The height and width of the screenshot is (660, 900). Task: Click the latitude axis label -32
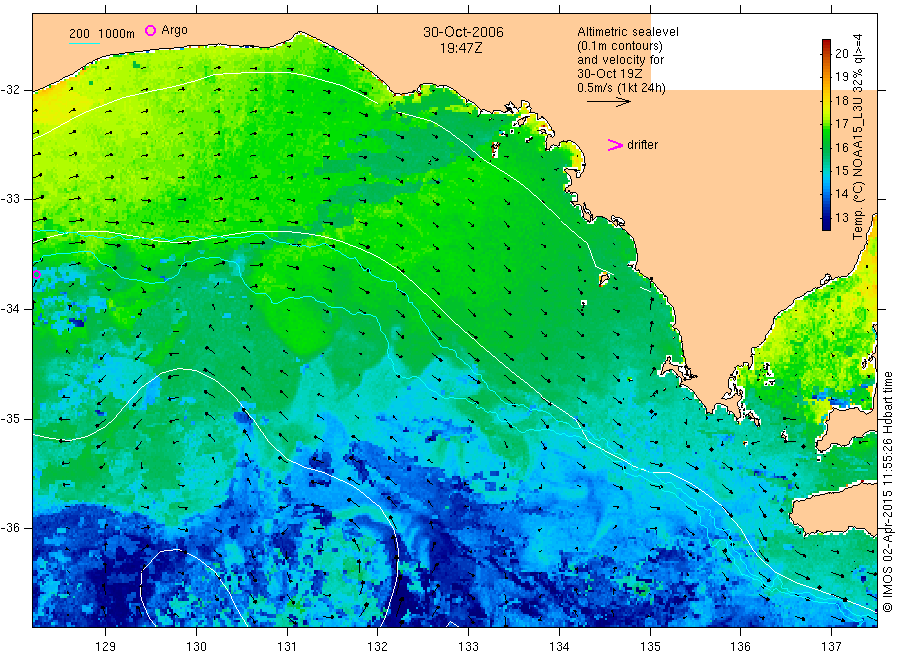coord(10,90)
